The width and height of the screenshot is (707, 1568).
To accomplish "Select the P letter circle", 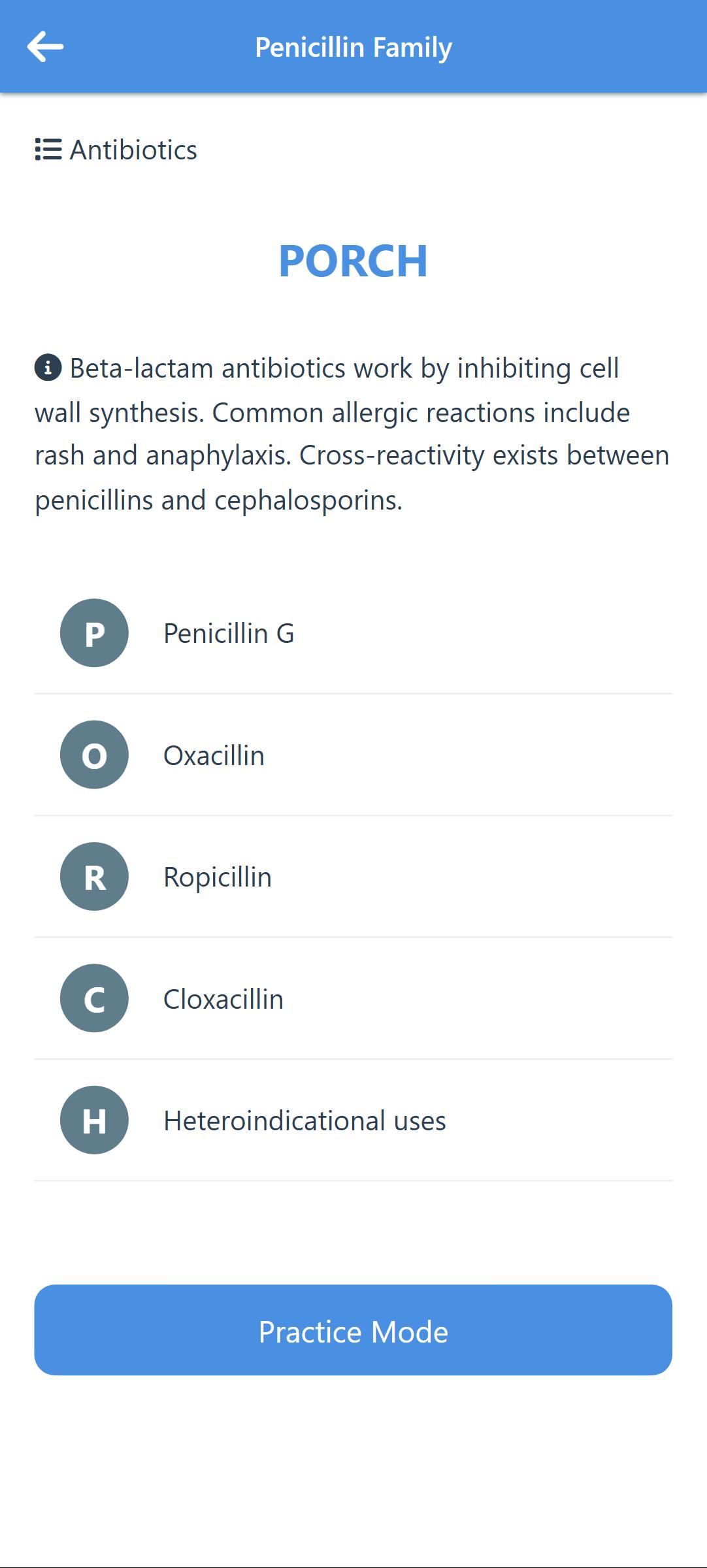I will tap(94, 633).
